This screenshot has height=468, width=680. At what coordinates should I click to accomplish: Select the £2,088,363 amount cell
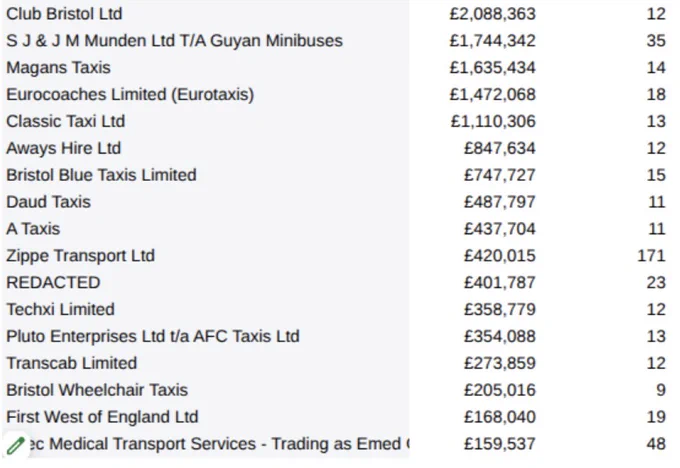(x=493, y=14)
